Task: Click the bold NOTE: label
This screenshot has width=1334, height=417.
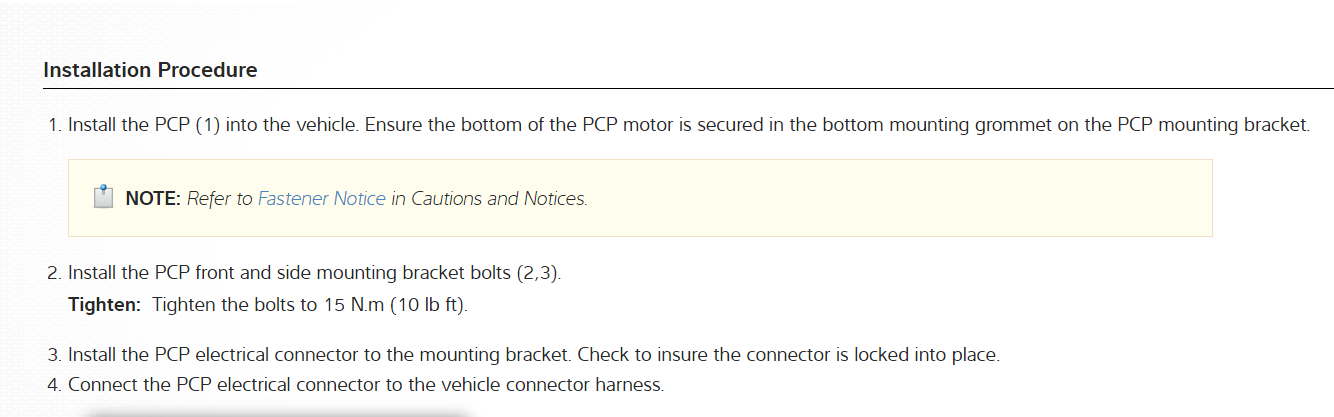Action: pyautogui.click(x=153, y=199)
